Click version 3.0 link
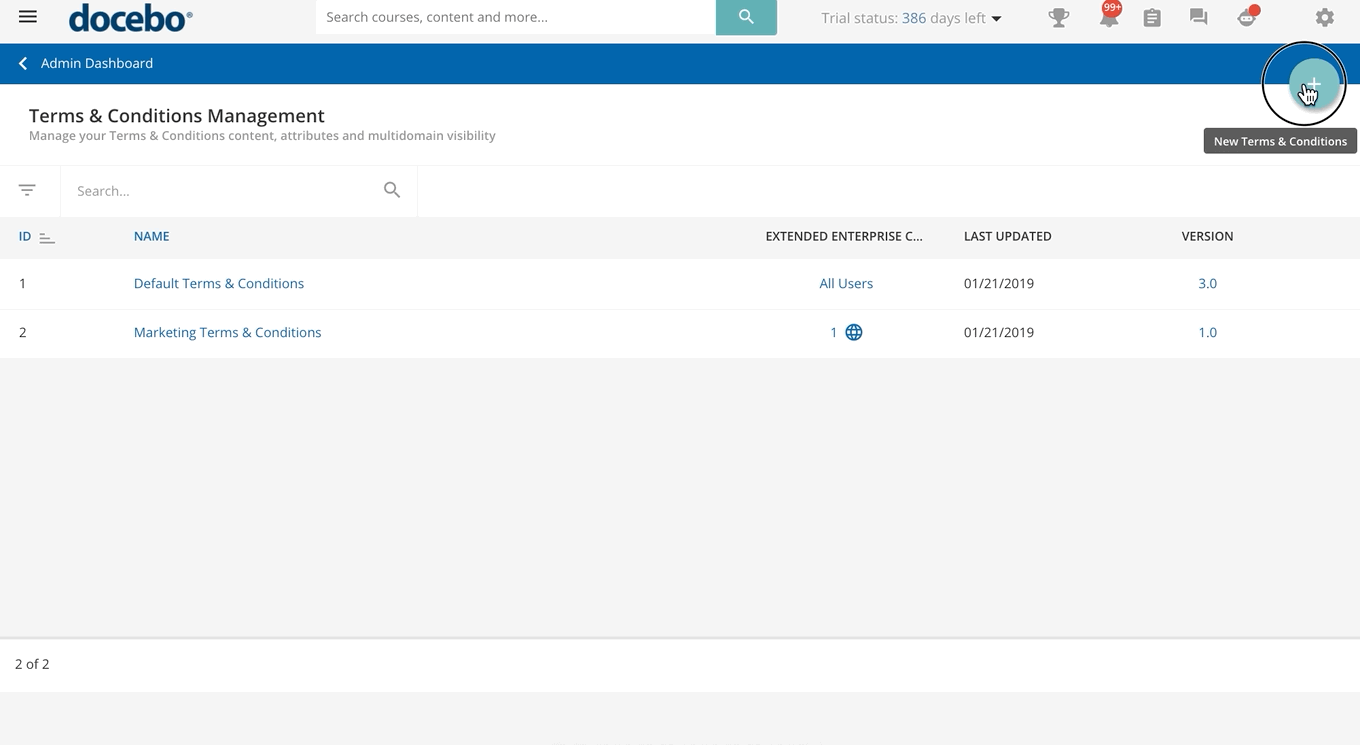This screenshot has height=745, width=1360. pyautogui.click(x=1207, y=284)
